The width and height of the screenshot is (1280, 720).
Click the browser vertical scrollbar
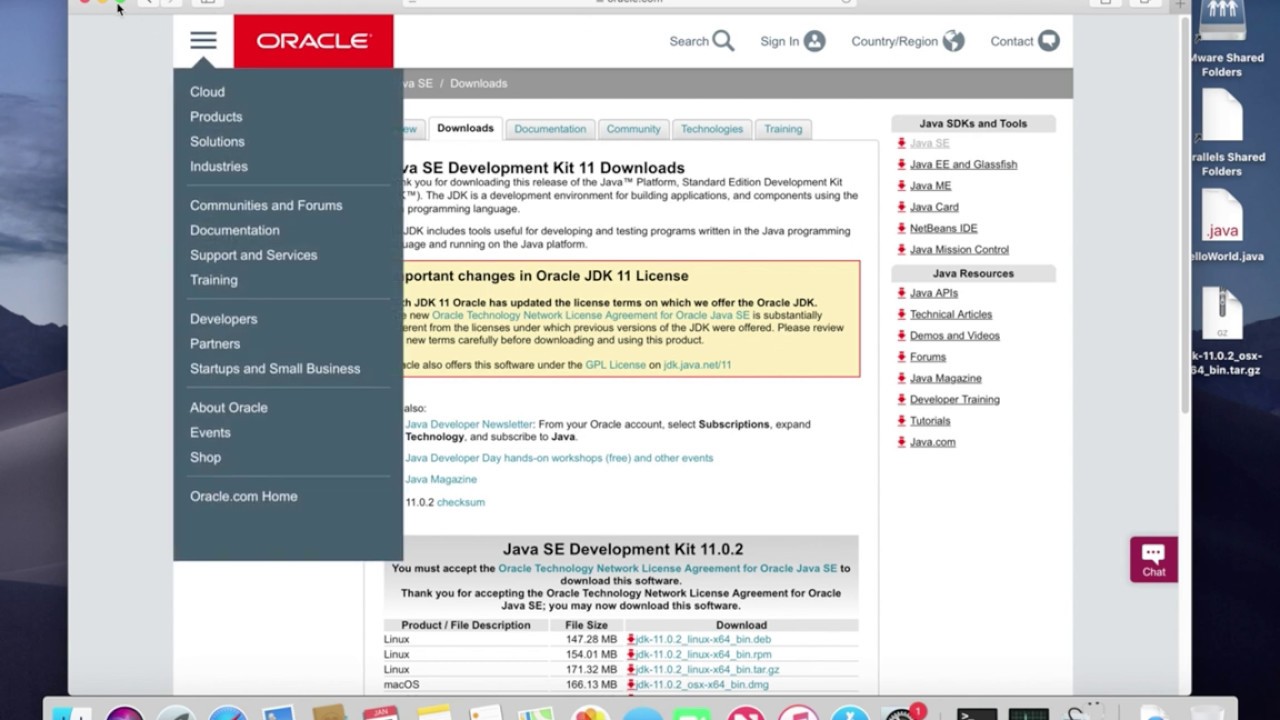[x=1186, y=215]
